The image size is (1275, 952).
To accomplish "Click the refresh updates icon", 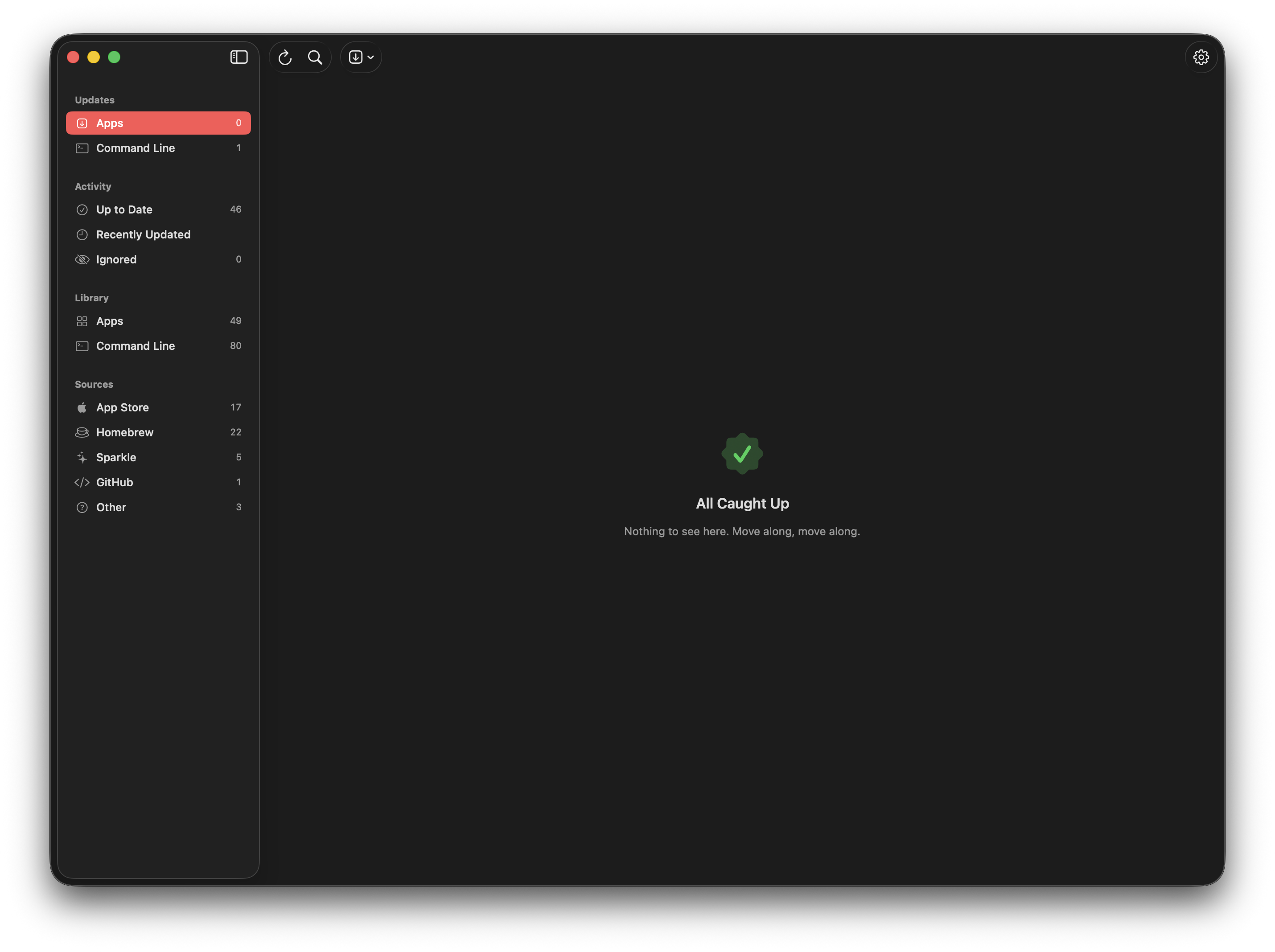I will click(x=285, y=57).
